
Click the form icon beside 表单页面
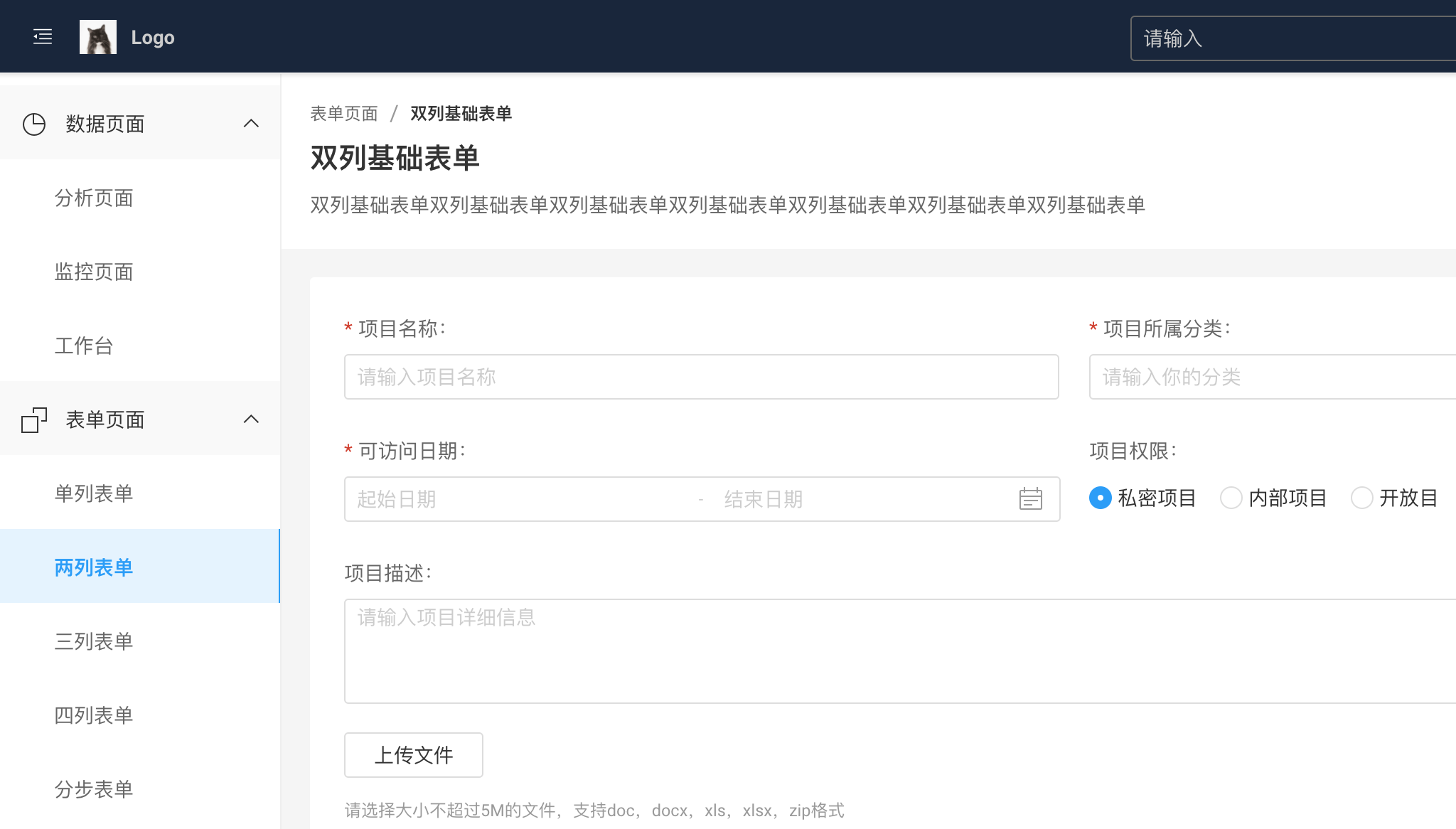pyautogui.click(x=34, y=419)
